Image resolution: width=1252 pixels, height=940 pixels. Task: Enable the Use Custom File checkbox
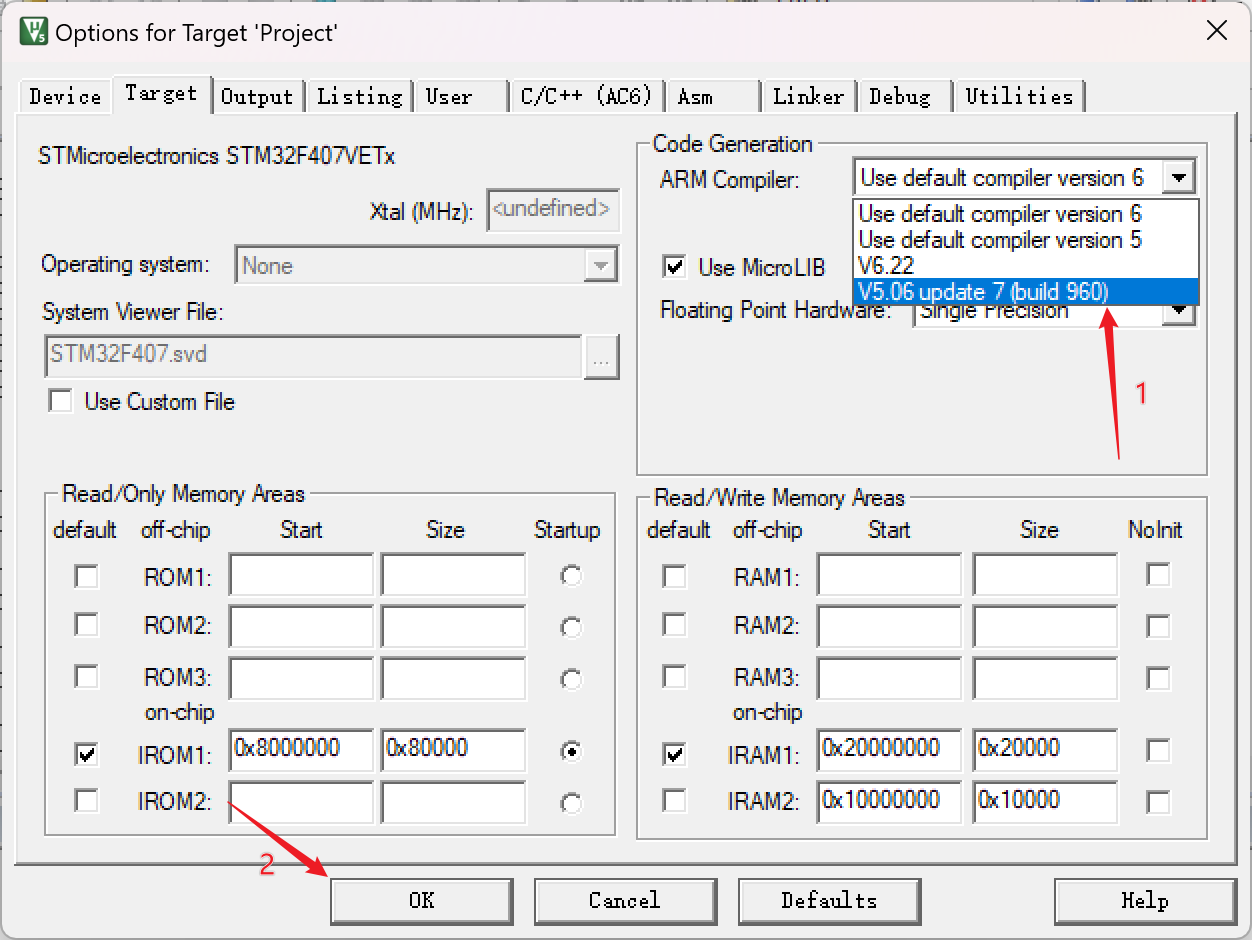point(61,402)
